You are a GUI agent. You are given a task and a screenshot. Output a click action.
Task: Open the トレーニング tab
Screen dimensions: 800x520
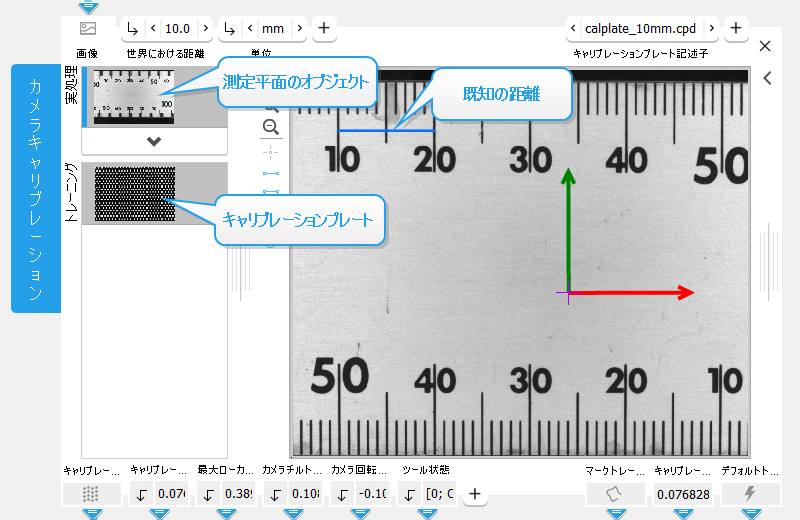pyautogui.click(x=71, y=194)
